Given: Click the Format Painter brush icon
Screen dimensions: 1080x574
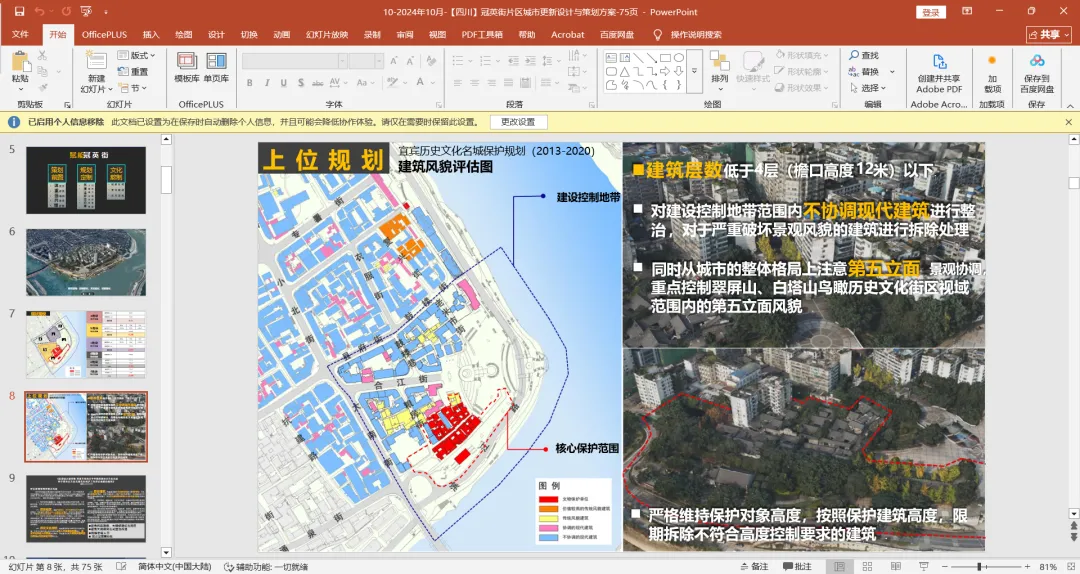Looking at the screenshot, I should [x=43, y=88].
